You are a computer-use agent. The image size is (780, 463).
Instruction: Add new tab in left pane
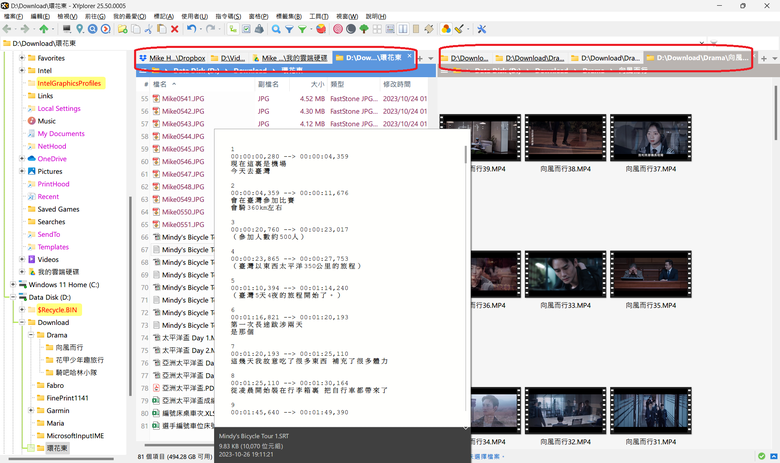coord(420,58)
